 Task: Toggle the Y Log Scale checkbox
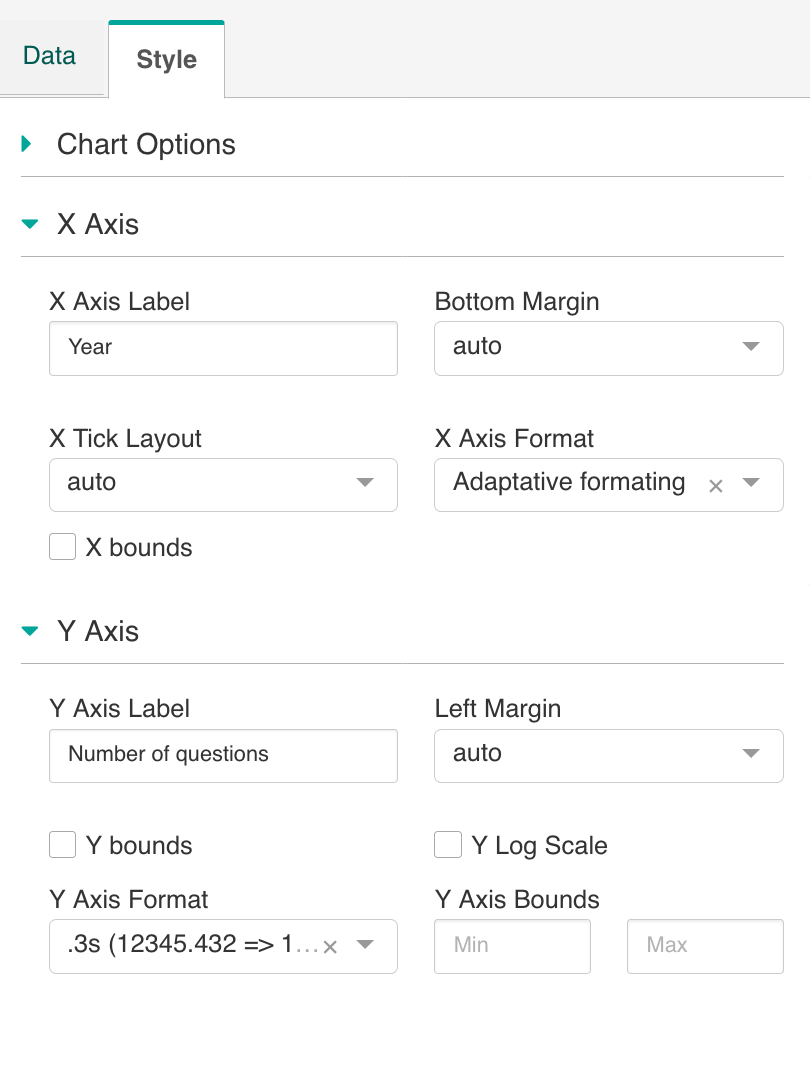(x=447, y=845)
